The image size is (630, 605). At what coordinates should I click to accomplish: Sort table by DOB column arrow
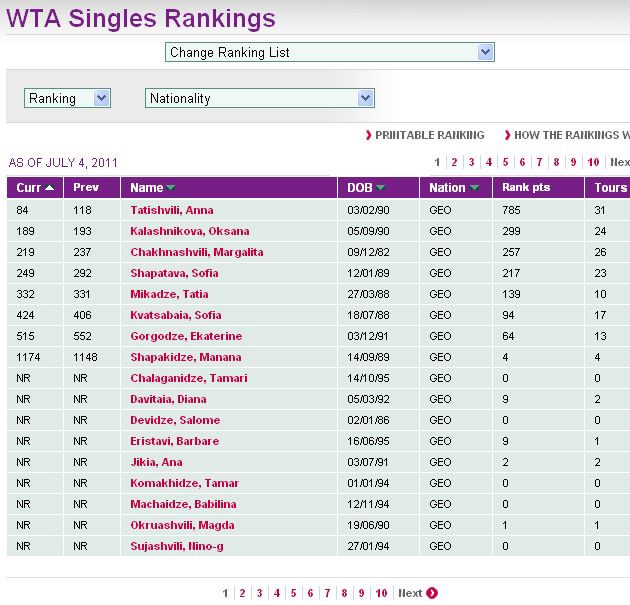click(x=380, y=188)
